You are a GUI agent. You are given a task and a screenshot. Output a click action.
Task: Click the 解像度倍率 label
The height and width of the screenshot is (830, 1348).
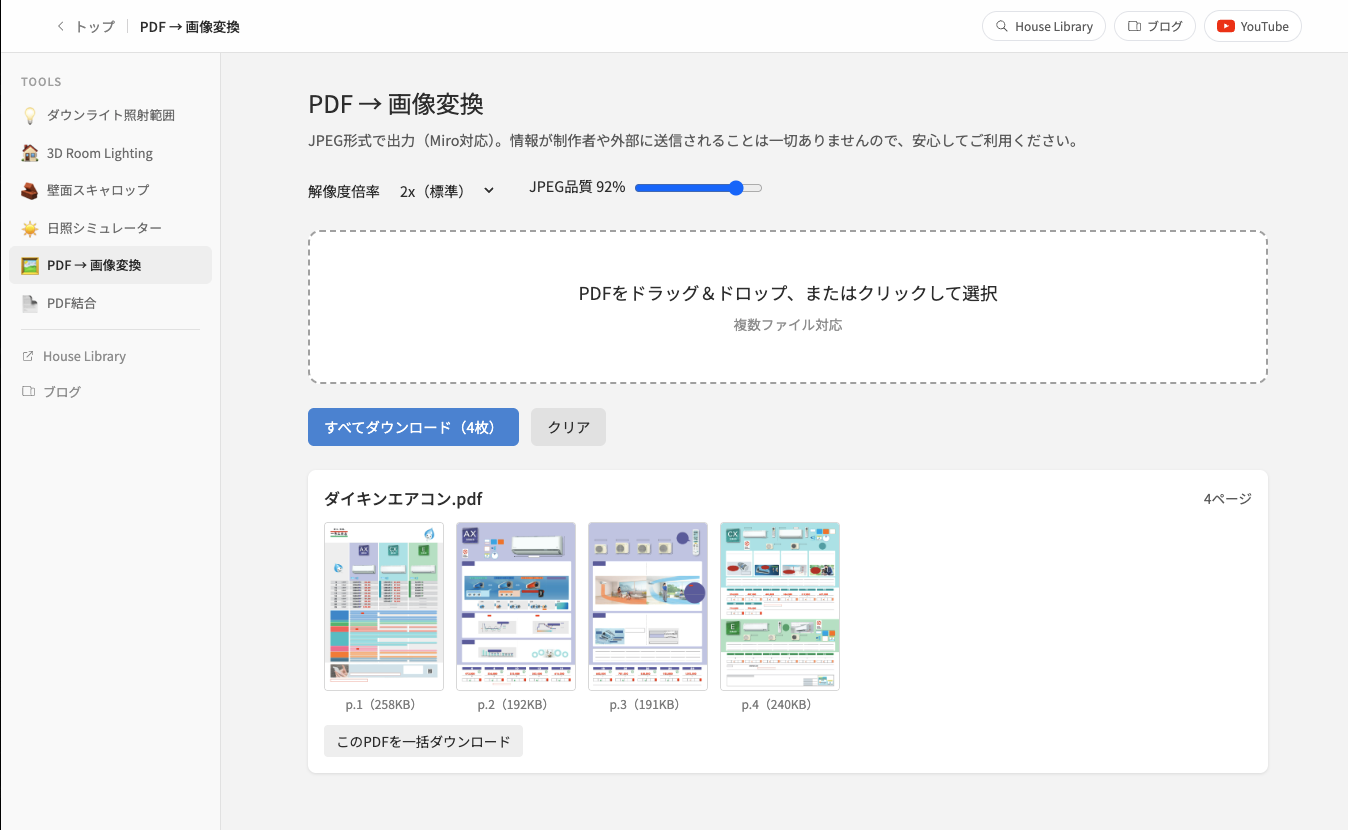[x=344, y=191]
